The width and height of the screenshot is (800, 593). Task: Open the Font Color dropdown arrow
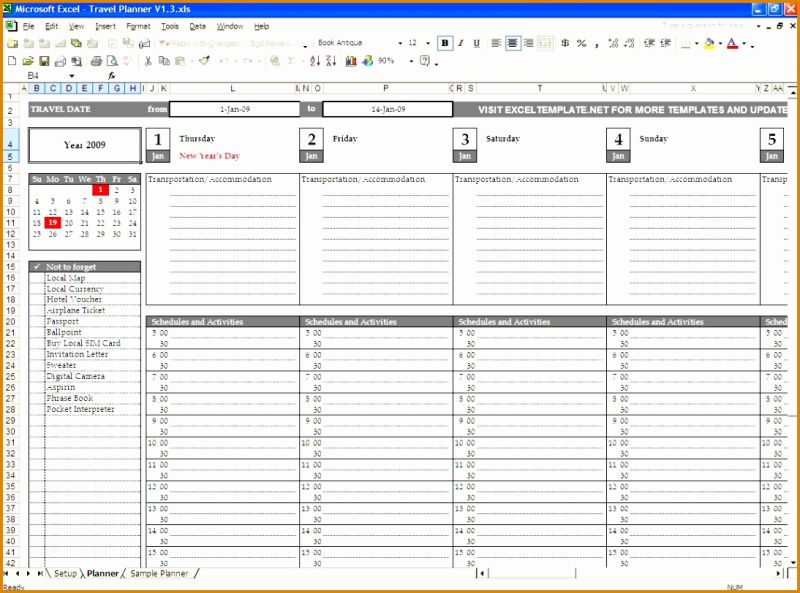pos(744,43)
